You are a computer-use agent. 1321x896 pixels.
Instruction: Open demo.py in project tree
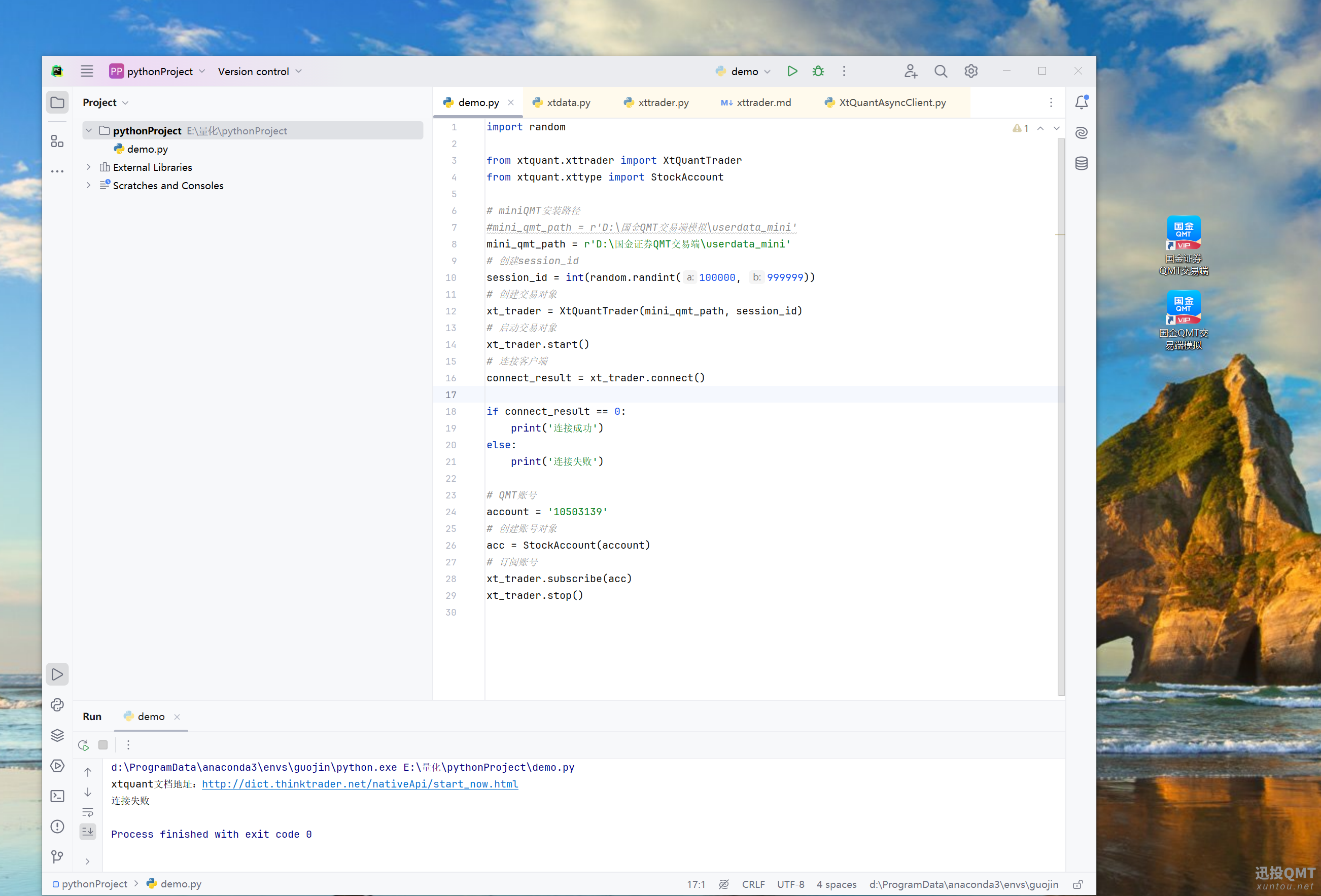(x=141, y=149)
